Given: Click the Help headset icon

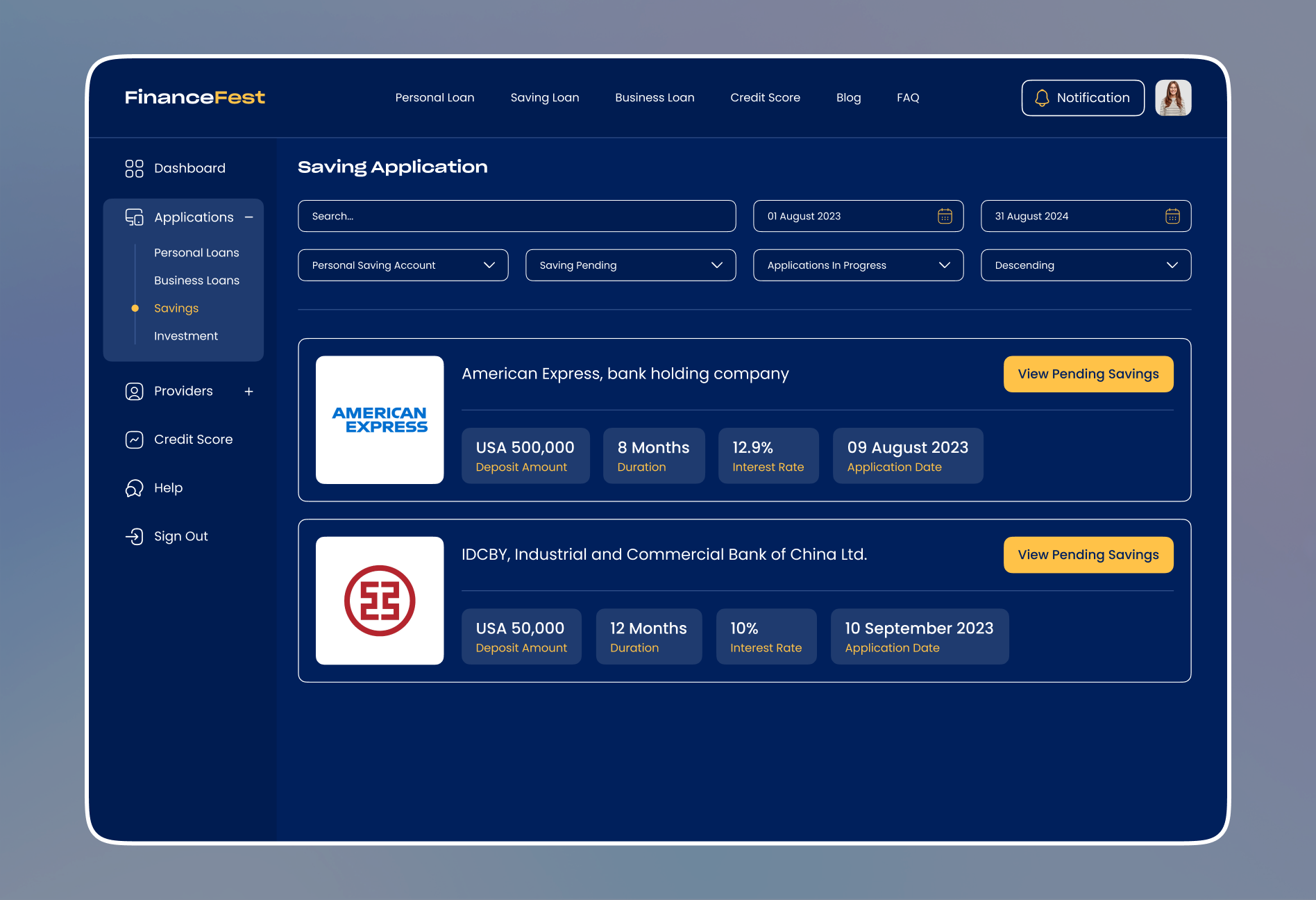Looking at the screenshot, I should point(134,488).
